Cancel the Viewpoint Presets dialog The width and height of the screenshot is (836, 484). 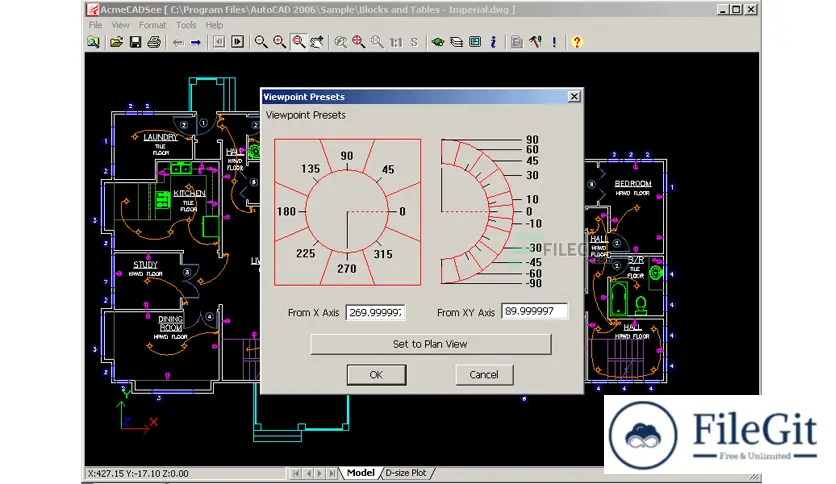484,375
